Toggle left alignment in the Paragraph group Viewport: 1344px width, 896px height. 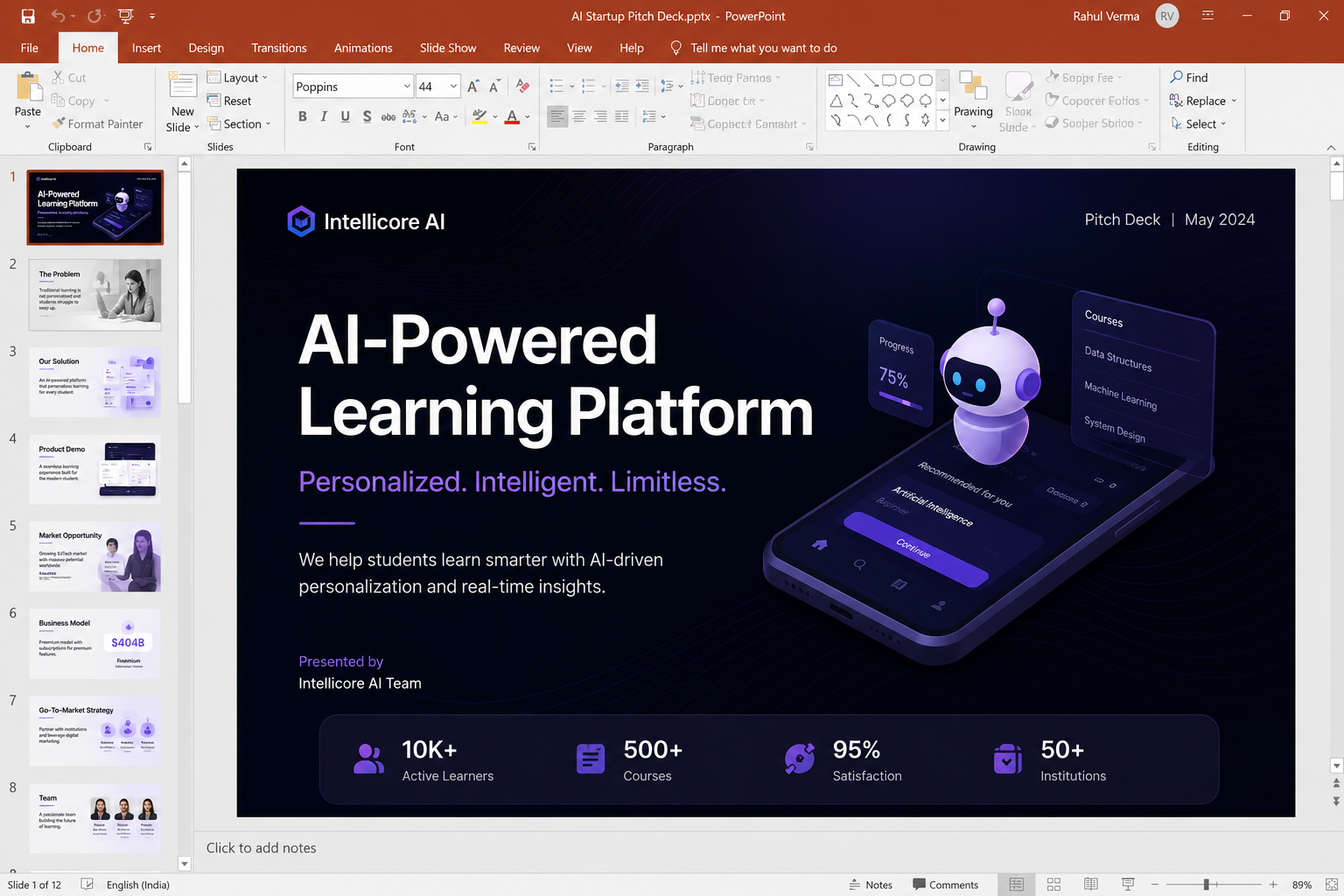(x=557, y=116)
